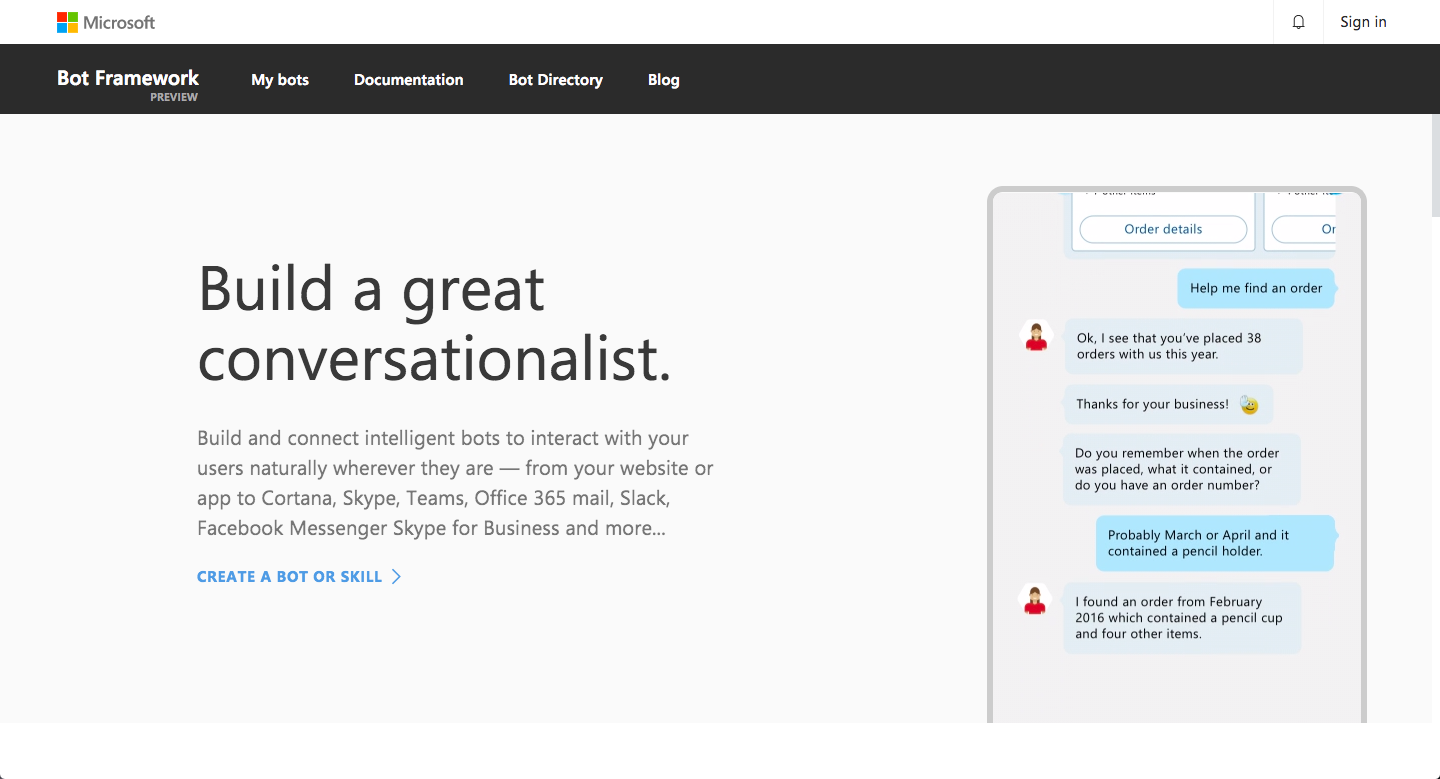Open the My bots menu item

(280, 80)
